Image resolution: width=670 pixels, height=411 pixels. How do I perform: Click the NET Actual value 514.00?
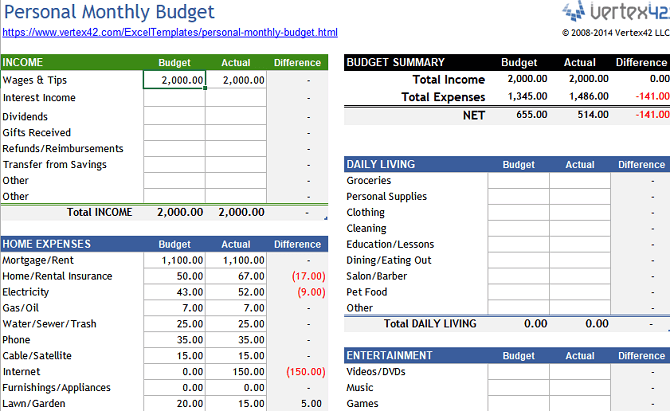click(580, 115)
